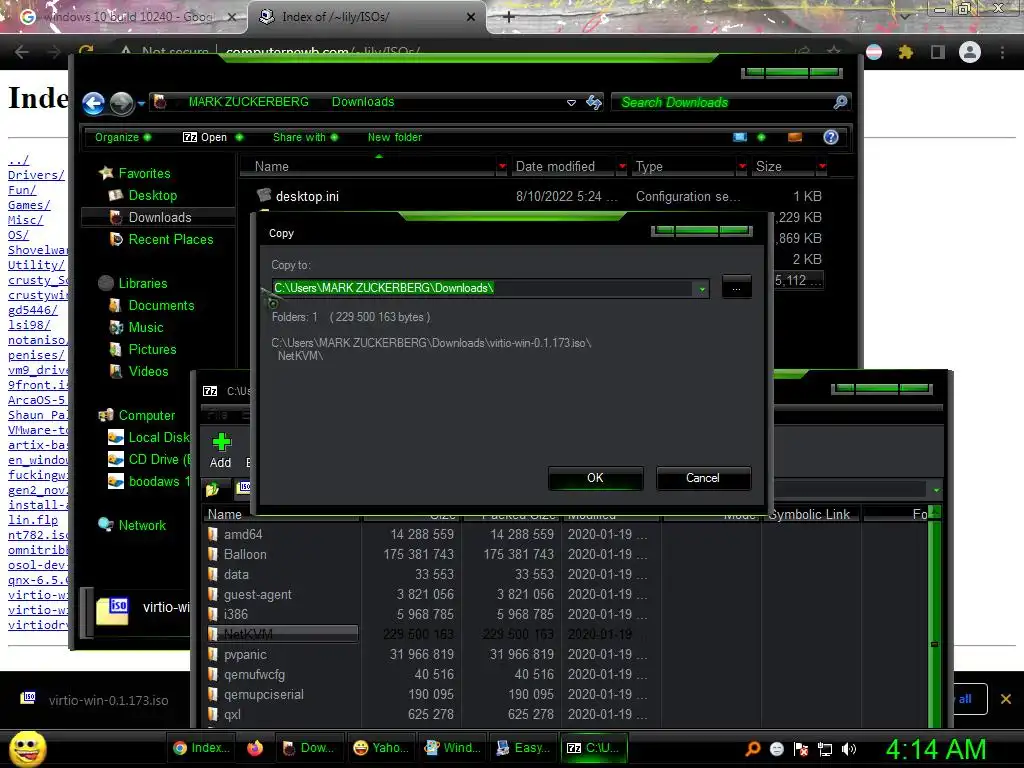Select the guest-agent folder row
Screen dimensions: 1024x768
(257, 594)
